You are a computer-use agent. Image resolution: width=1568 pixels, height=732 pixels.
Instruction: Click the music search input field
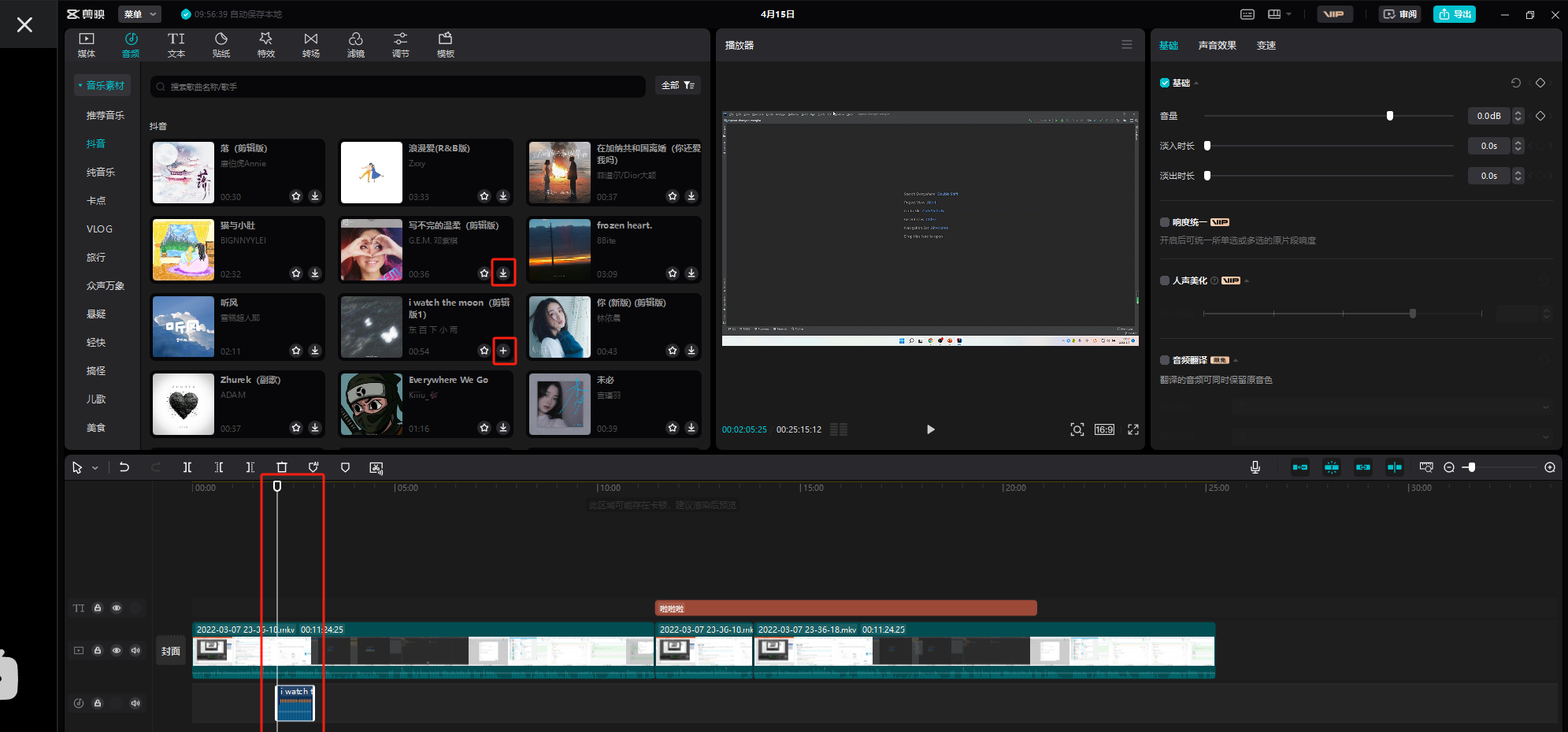click(x=398, y=87)
